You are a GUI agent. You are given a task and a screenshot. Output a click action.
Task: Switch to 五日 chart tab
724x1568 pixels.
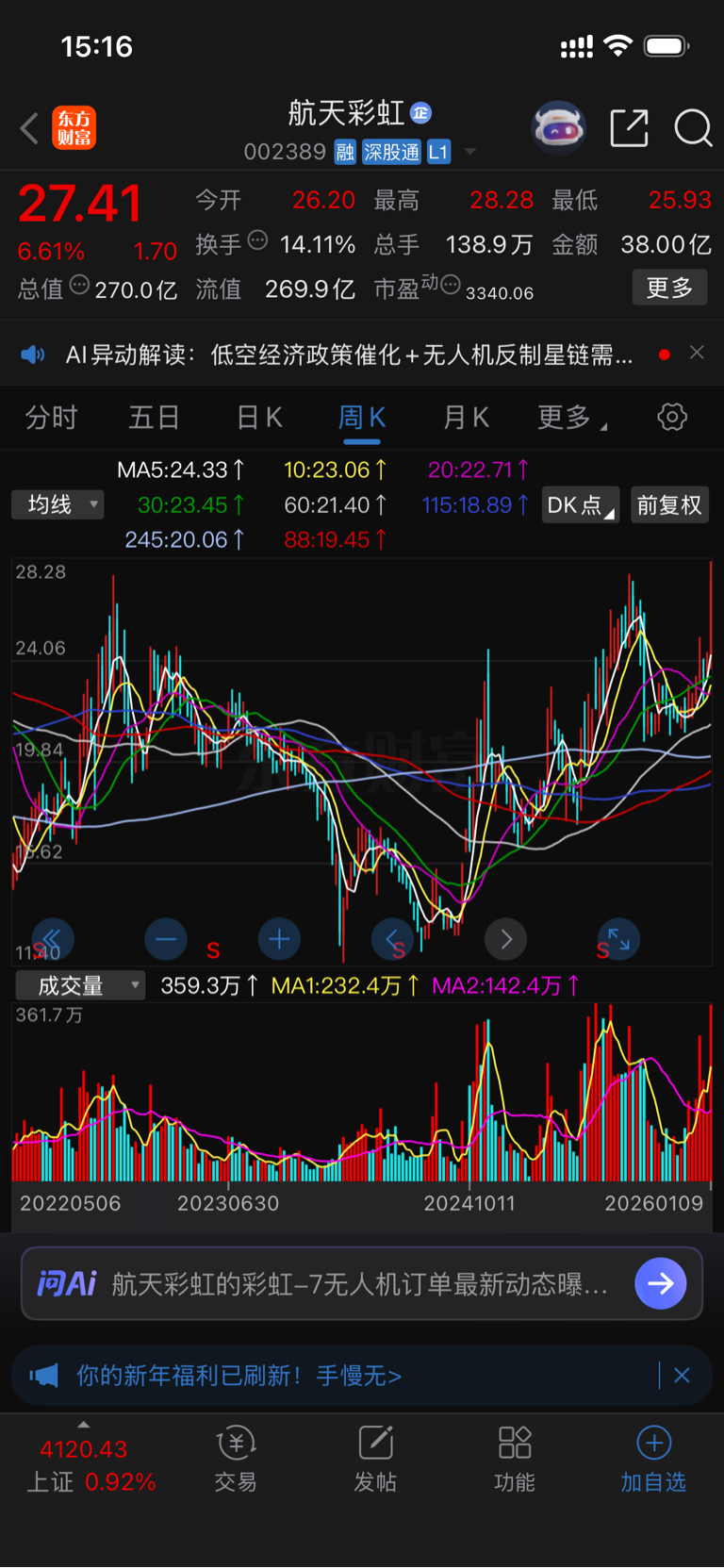coord(154,417)
